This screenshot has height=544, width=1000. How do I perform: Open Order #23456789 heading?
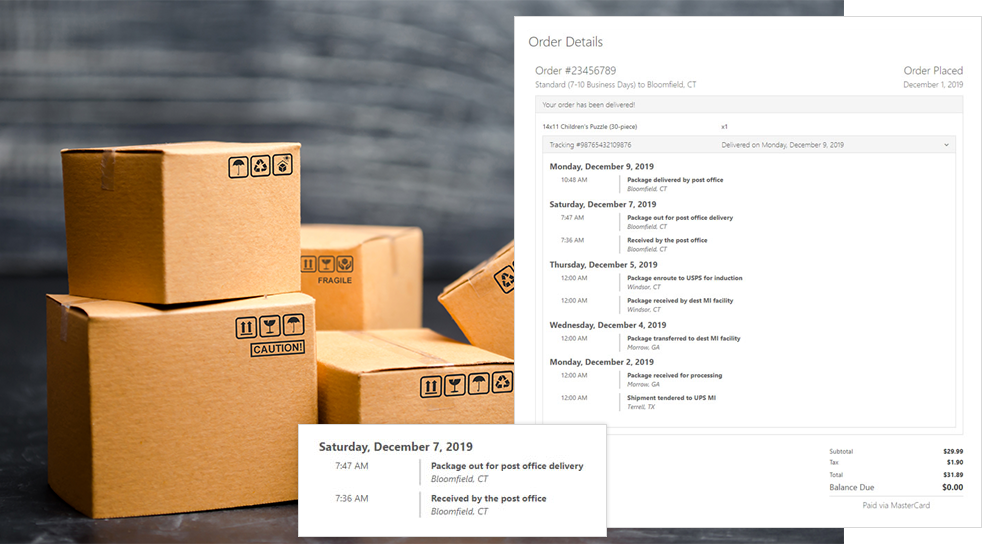574,71
